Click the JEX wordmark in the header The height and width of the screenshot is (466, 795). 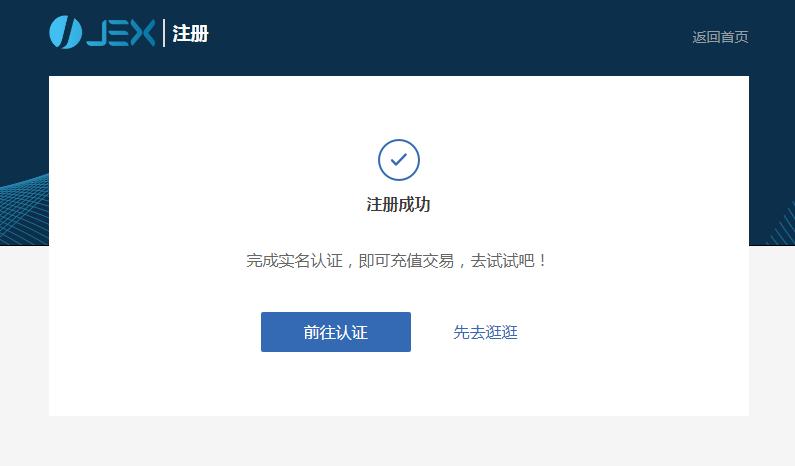click(x=121, y=33)
